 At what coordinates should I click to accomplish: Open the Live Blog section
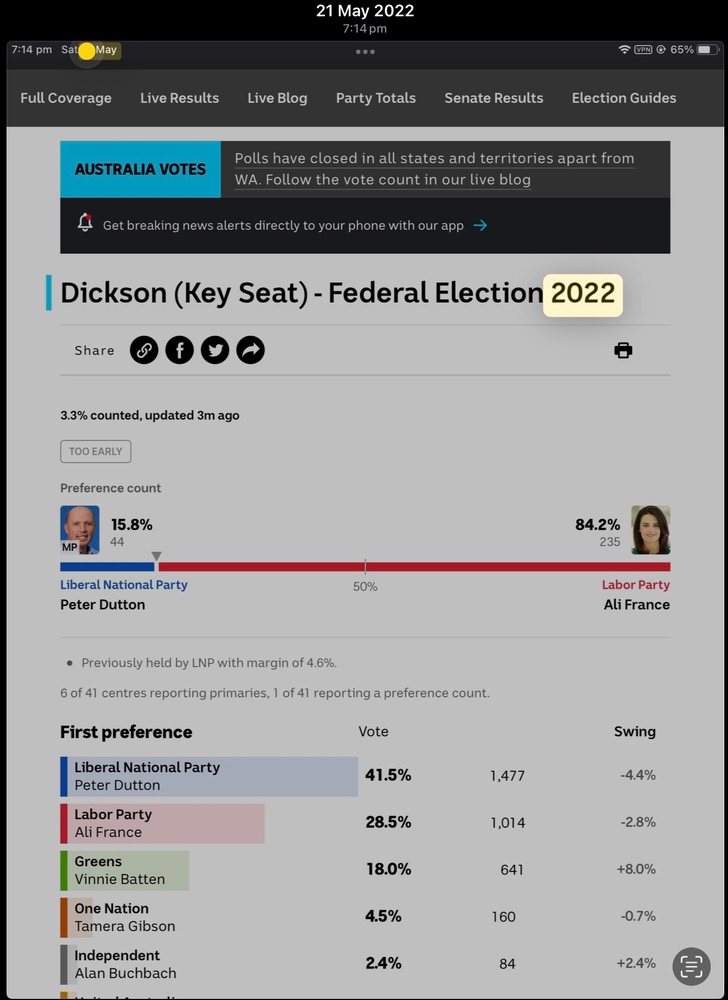(x=277, y=98)
